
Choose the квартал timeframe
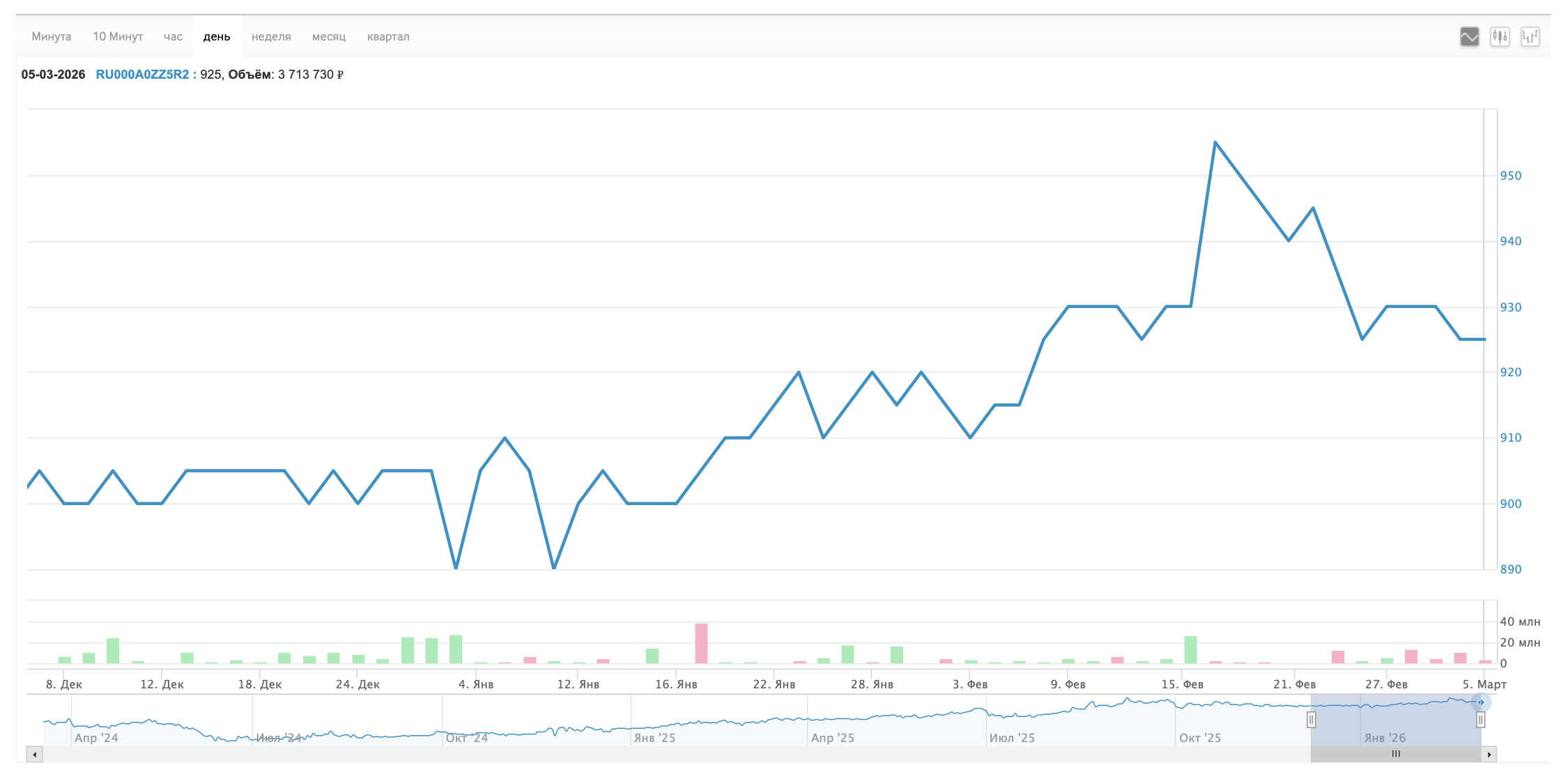(388, 37)
